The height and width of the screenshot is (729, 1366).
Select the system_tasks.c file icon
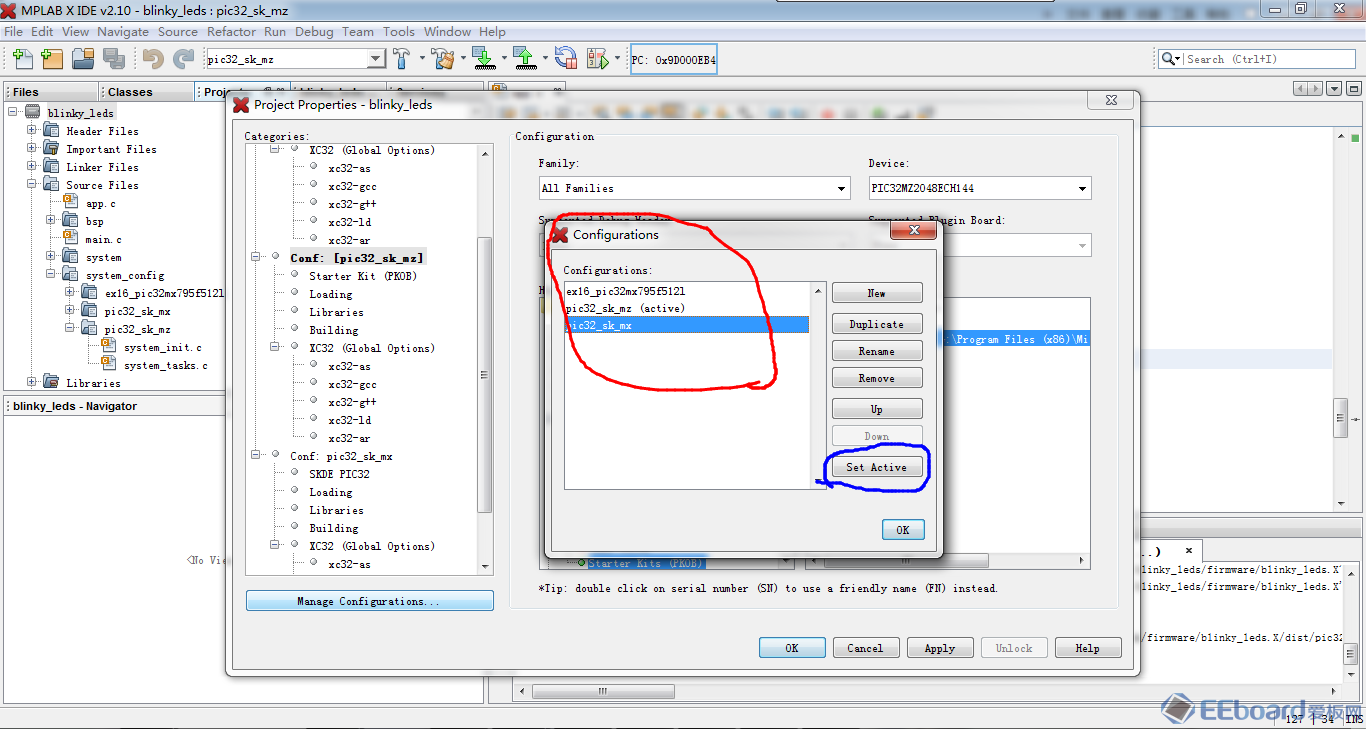coord(108,365)
